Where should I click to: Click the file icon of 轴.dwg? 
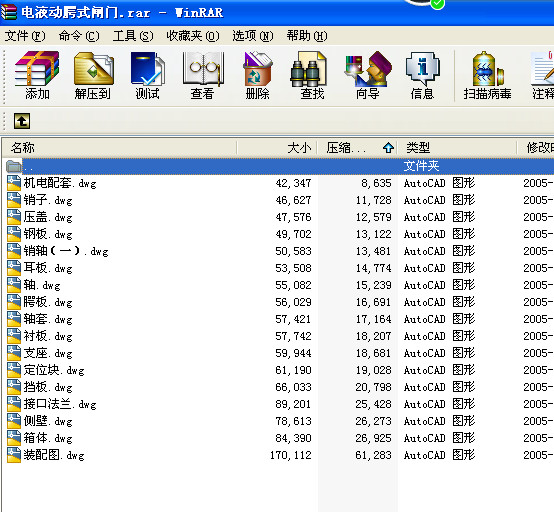click(x=14, y=285)
